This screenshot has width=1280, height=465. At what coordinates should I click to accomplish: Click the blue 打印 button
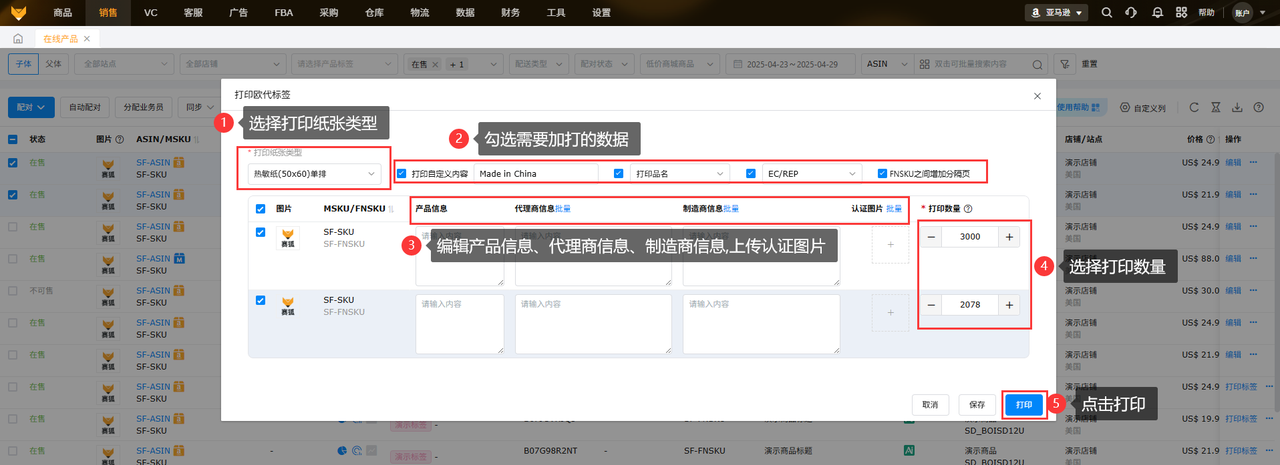[x=1023, y=404]
